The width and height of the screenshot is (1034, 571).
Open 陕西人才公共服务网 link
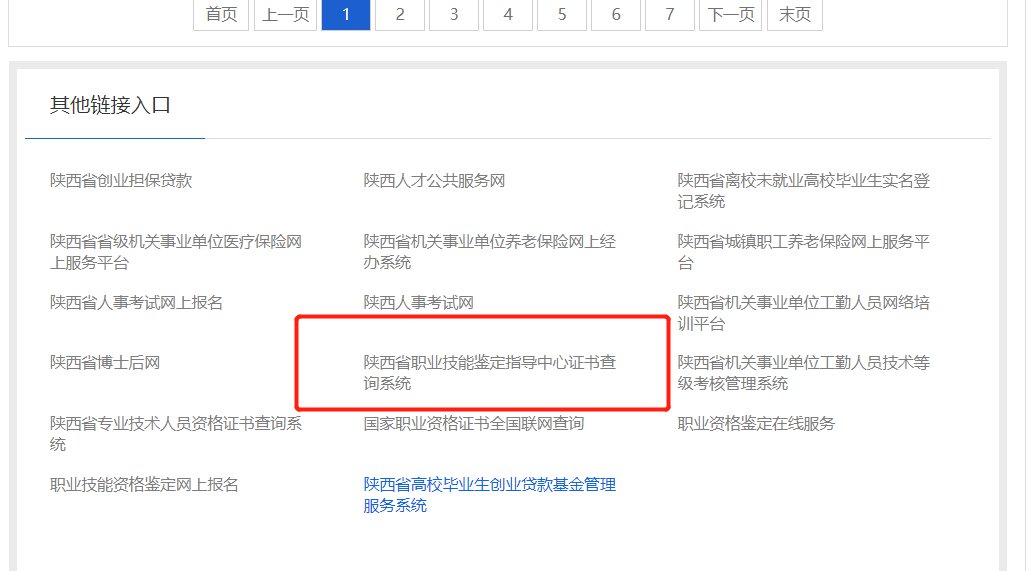(x=434, y=181)
